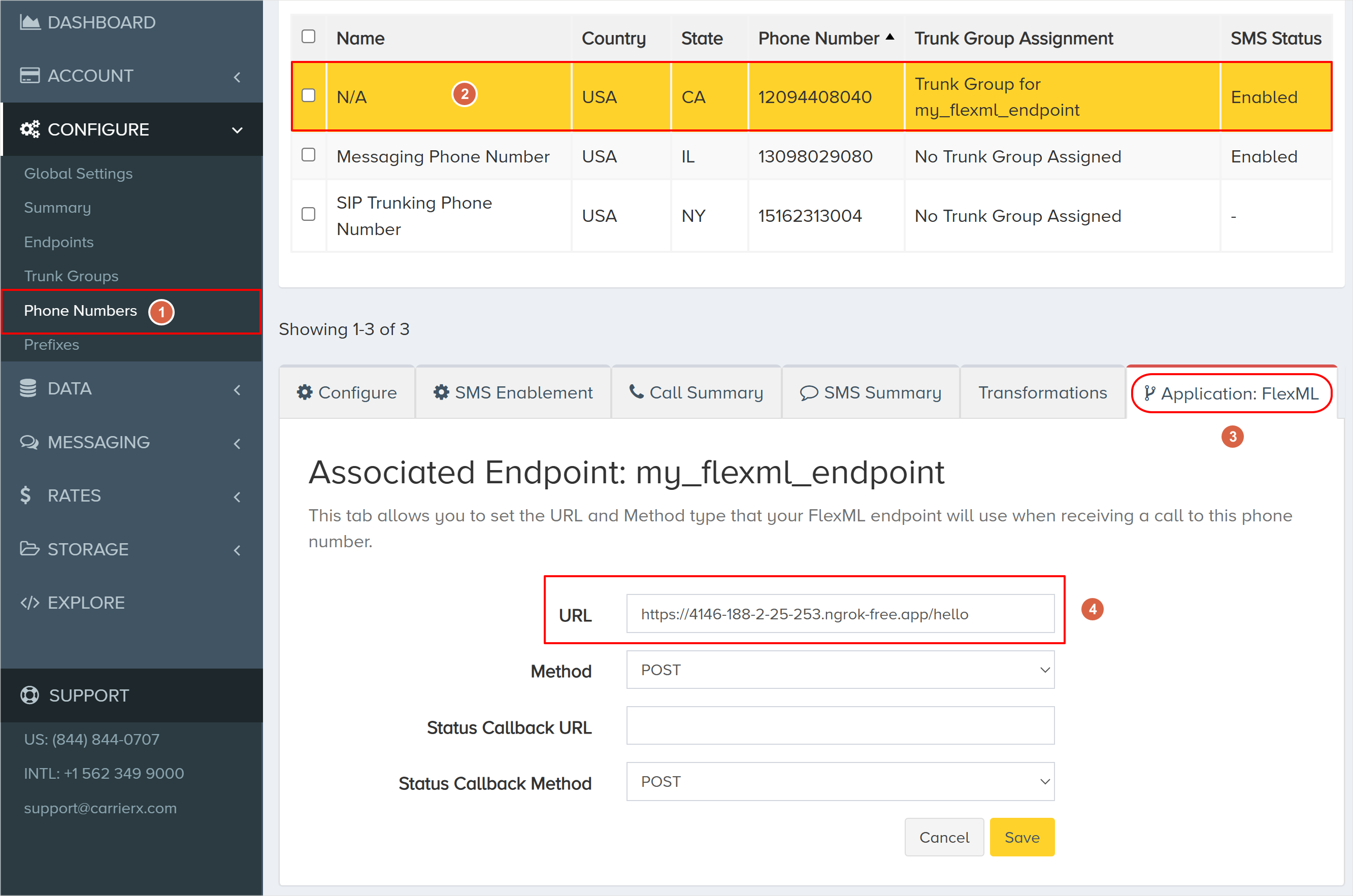Screen dimensions: 1353x896
Task: Open the Method dropdown
Action: 840,670
